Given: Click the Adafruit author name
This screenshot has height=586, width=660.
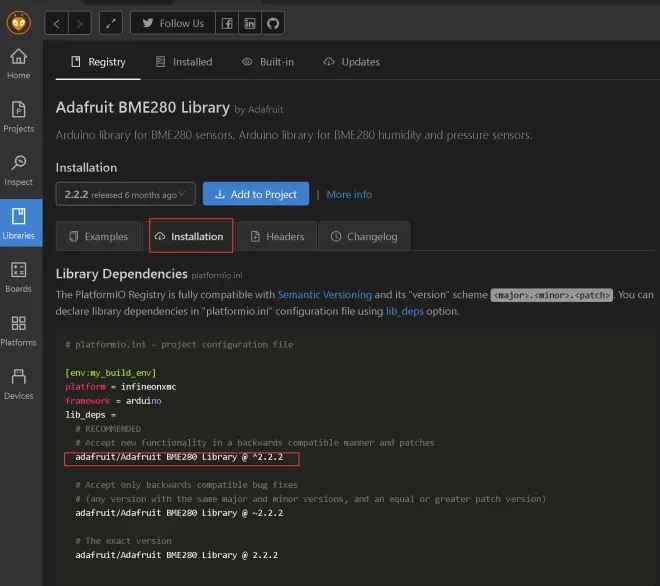Looking at the screenshot, I should [265, 109].
